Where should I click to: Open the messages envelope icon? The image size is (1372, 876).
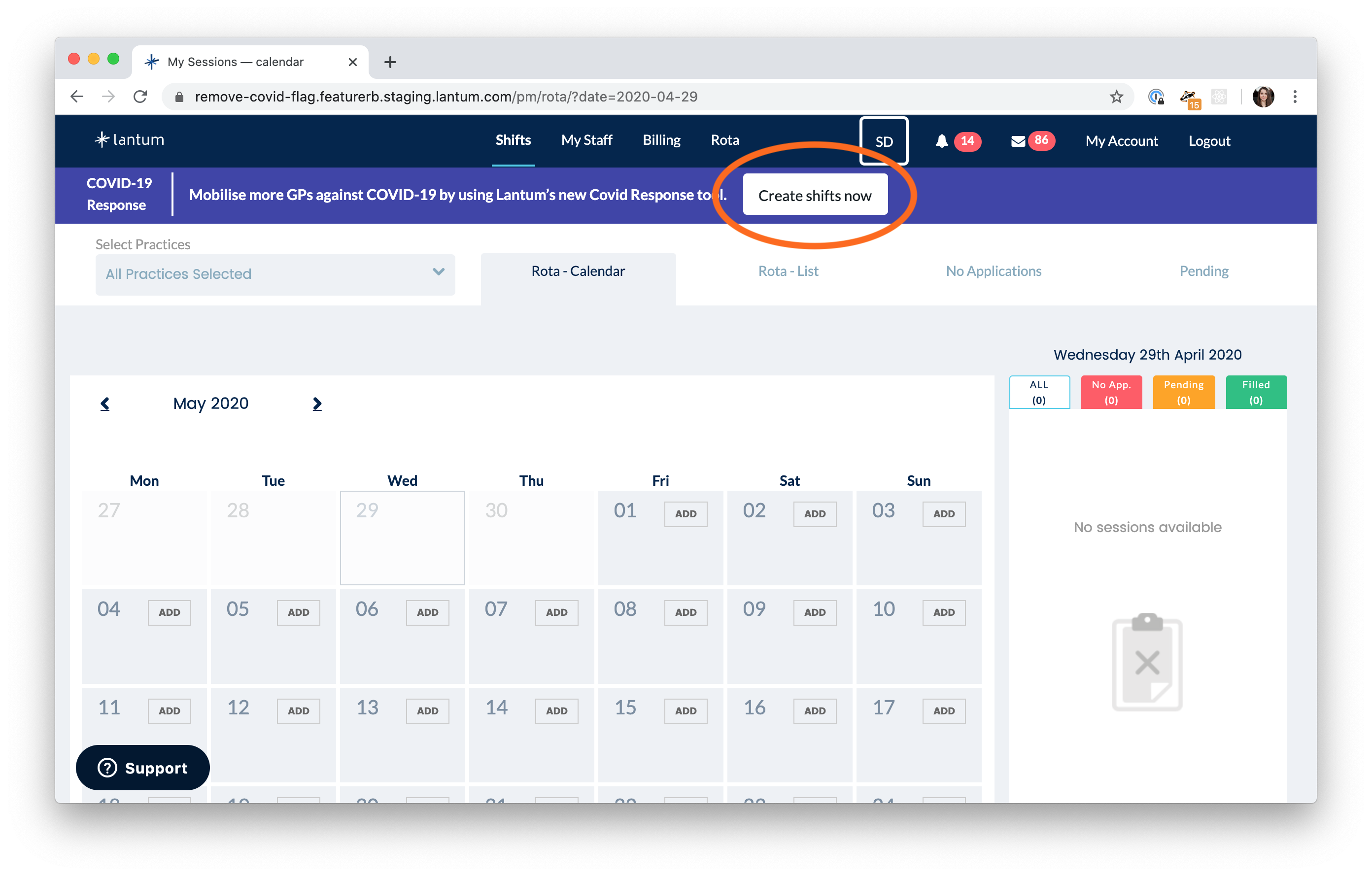click(1018, 141)
